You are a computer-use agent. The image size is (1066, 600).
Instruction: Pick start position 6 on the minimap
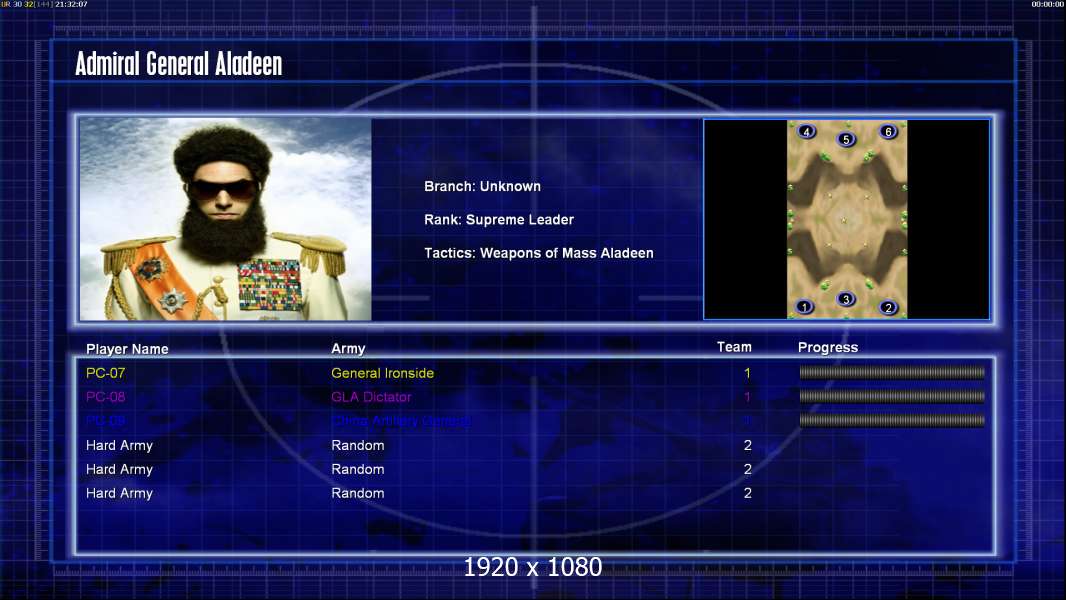tap(888, 132)
